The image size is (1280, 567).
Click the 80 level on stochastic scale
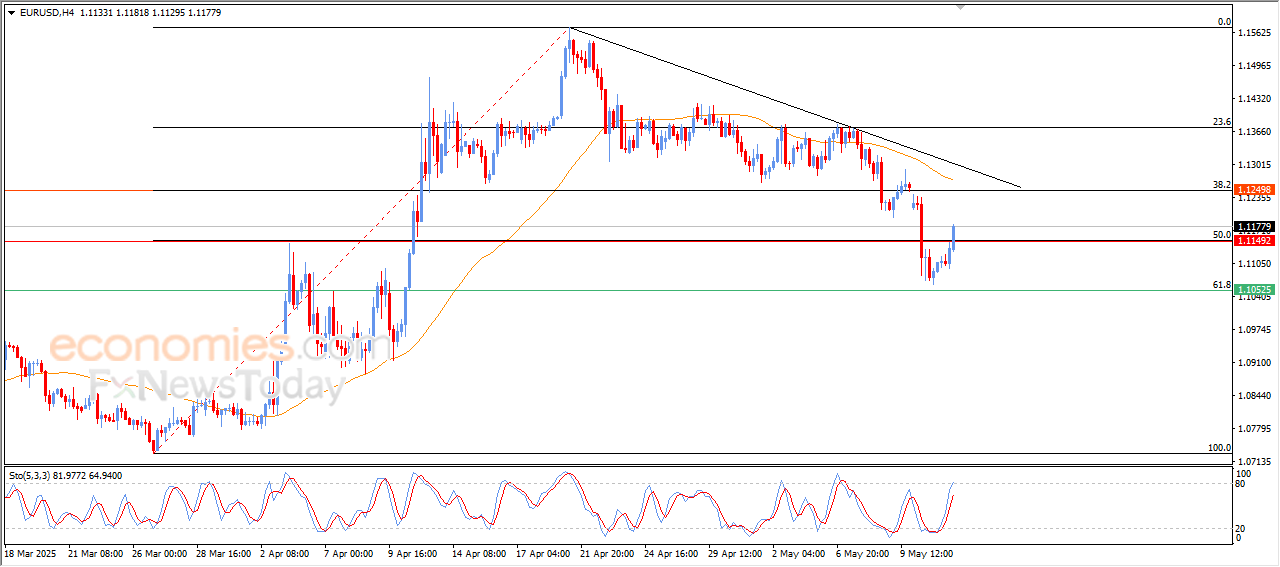pyautogui.click(x=1242, y=484)
